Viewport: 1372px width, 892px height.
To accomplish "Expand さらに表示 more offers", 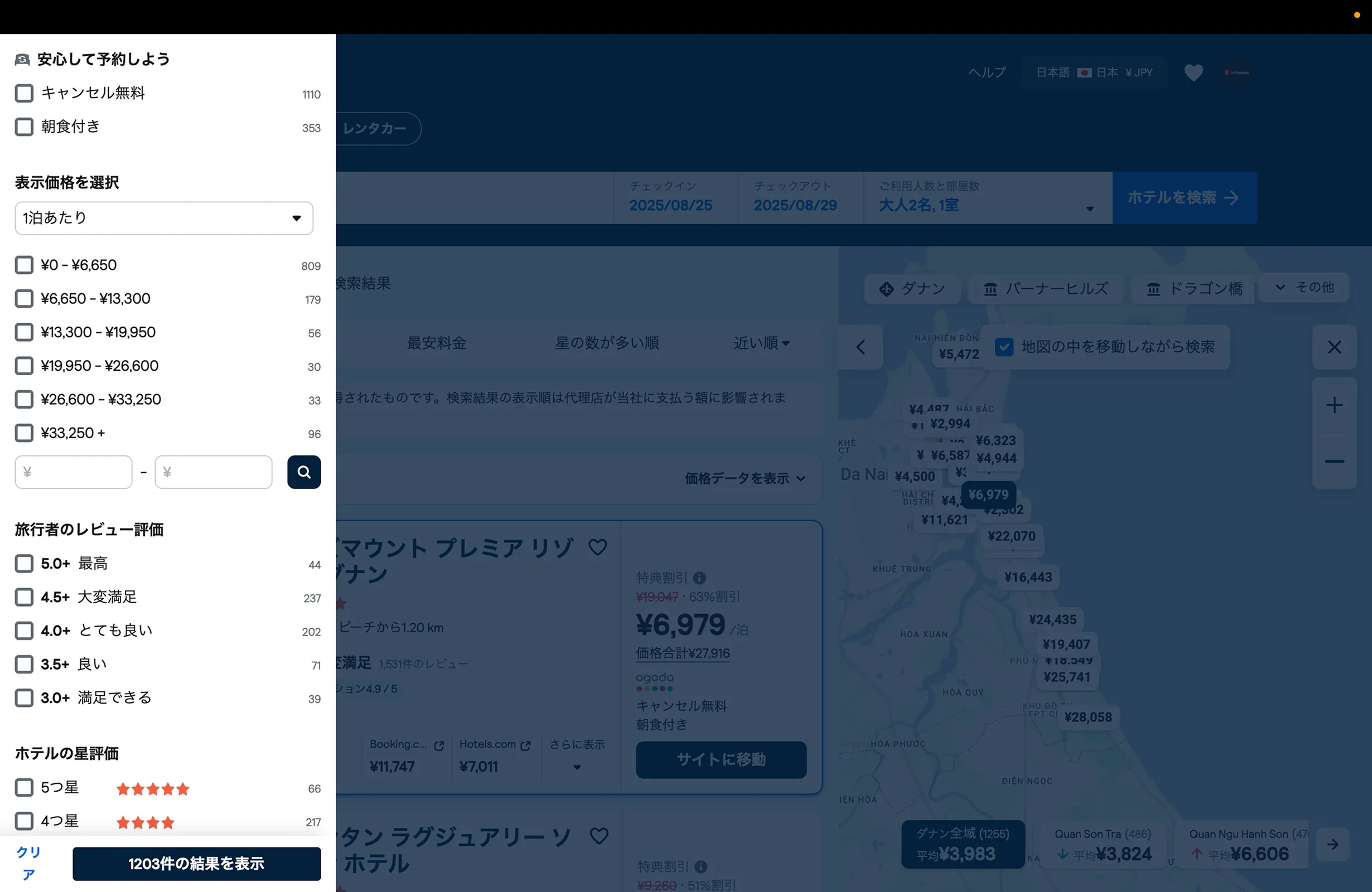I will [577, 755].
